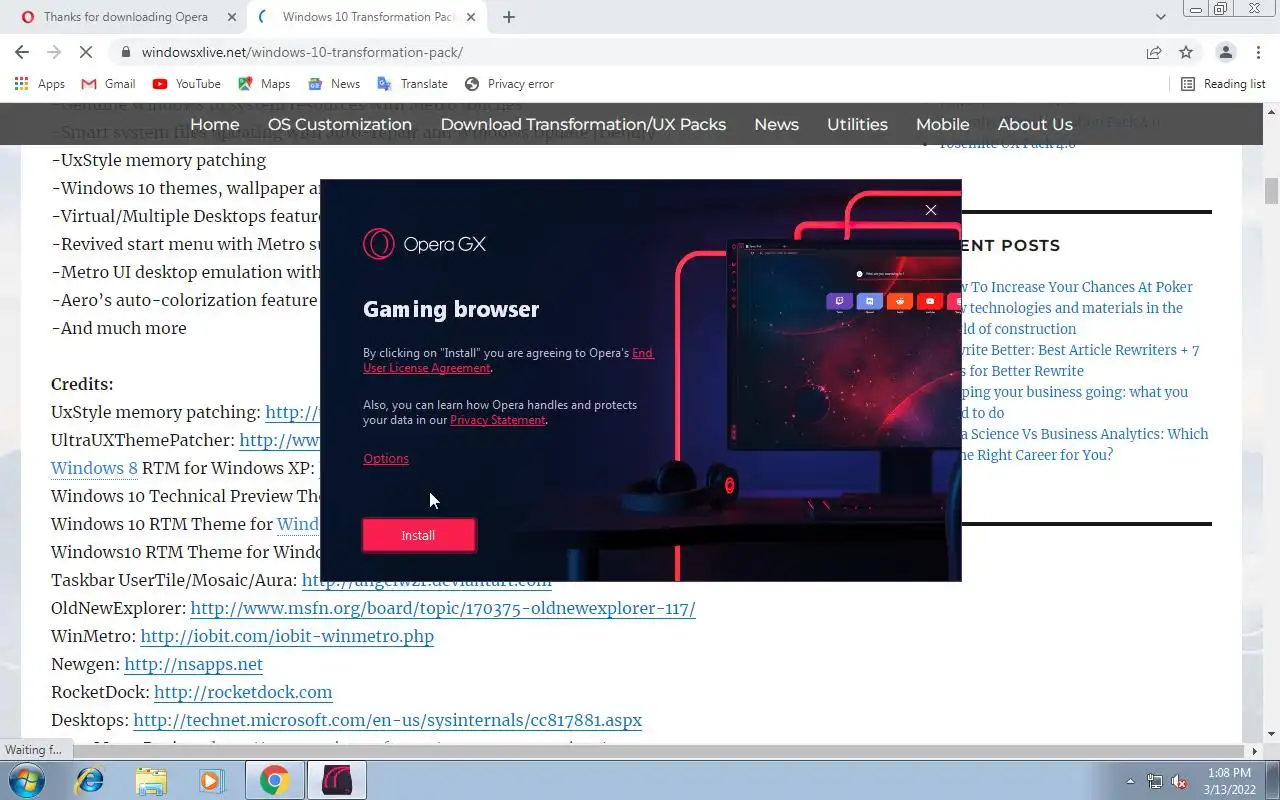Open the rocketdock.com link
This screenshot has height=800, width=1280.
(x=243, y=692)
